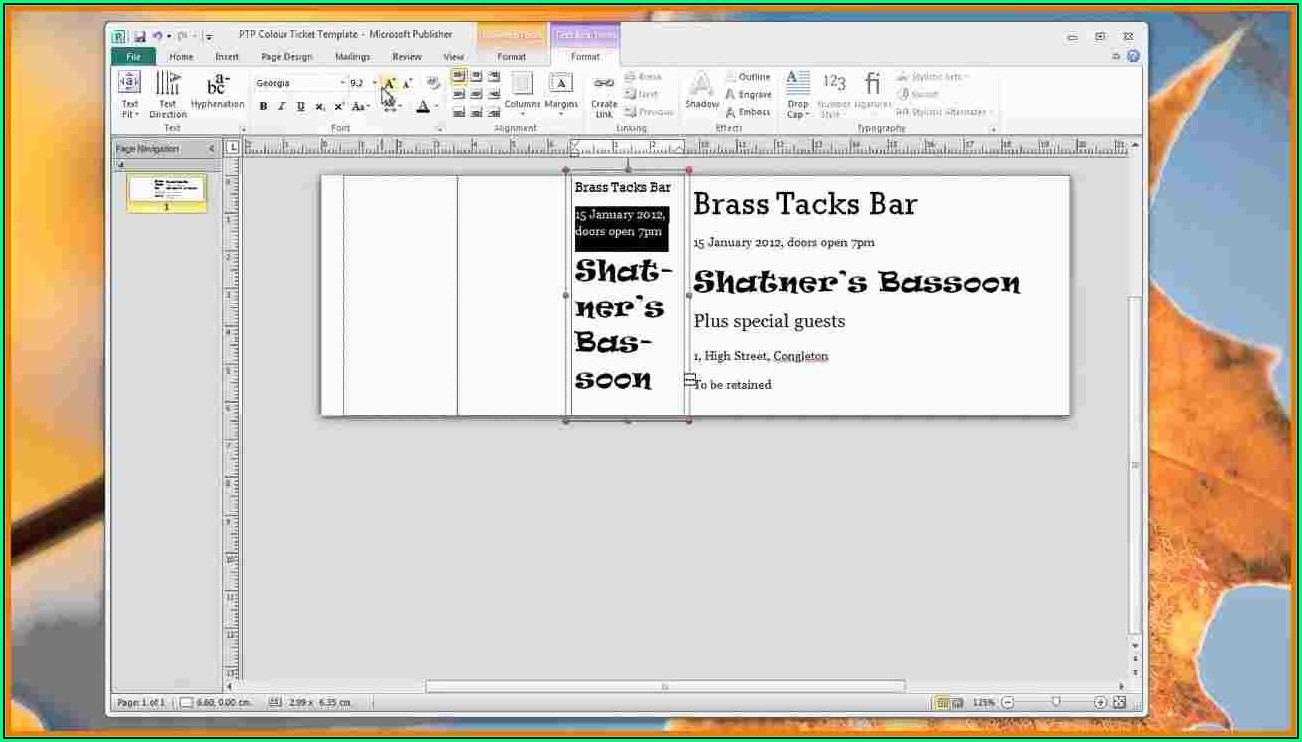Click the Grow Font size icon
The width and height of the screenshot is (1302, 742).
[390, 84]
